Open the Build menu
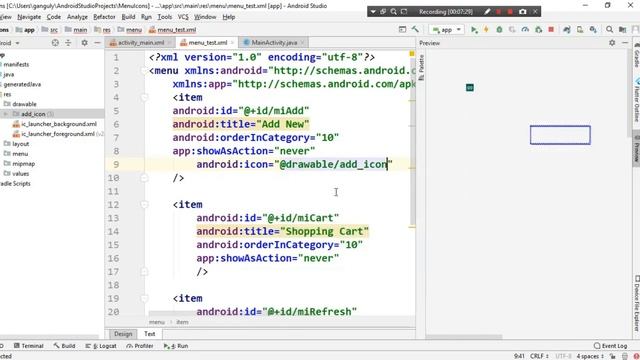Image resolution: width=640 pixels, height=360 pixels. pyautogui.click(x=128, y=17)
